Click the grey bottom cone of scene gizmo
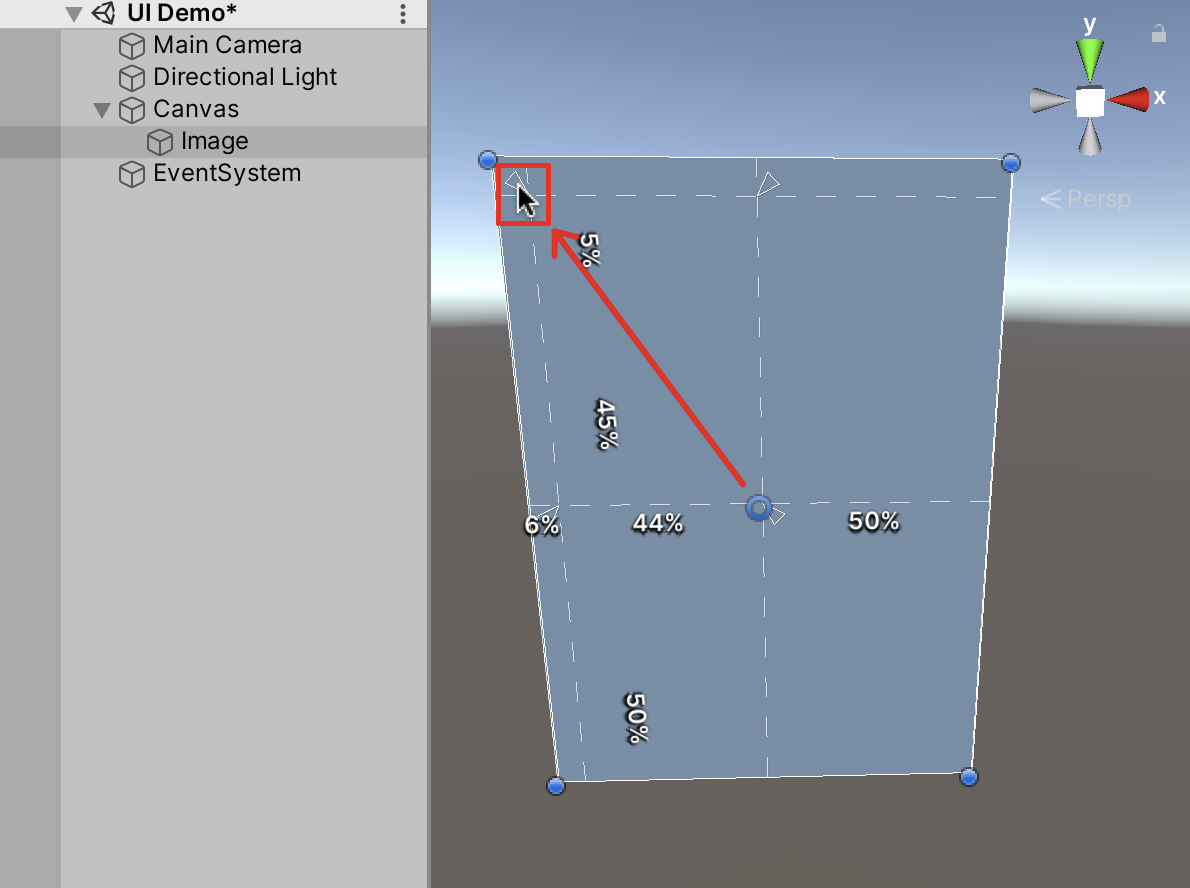The width and height of the screenshot is (1190, 888). click(x=1089, y=137)
